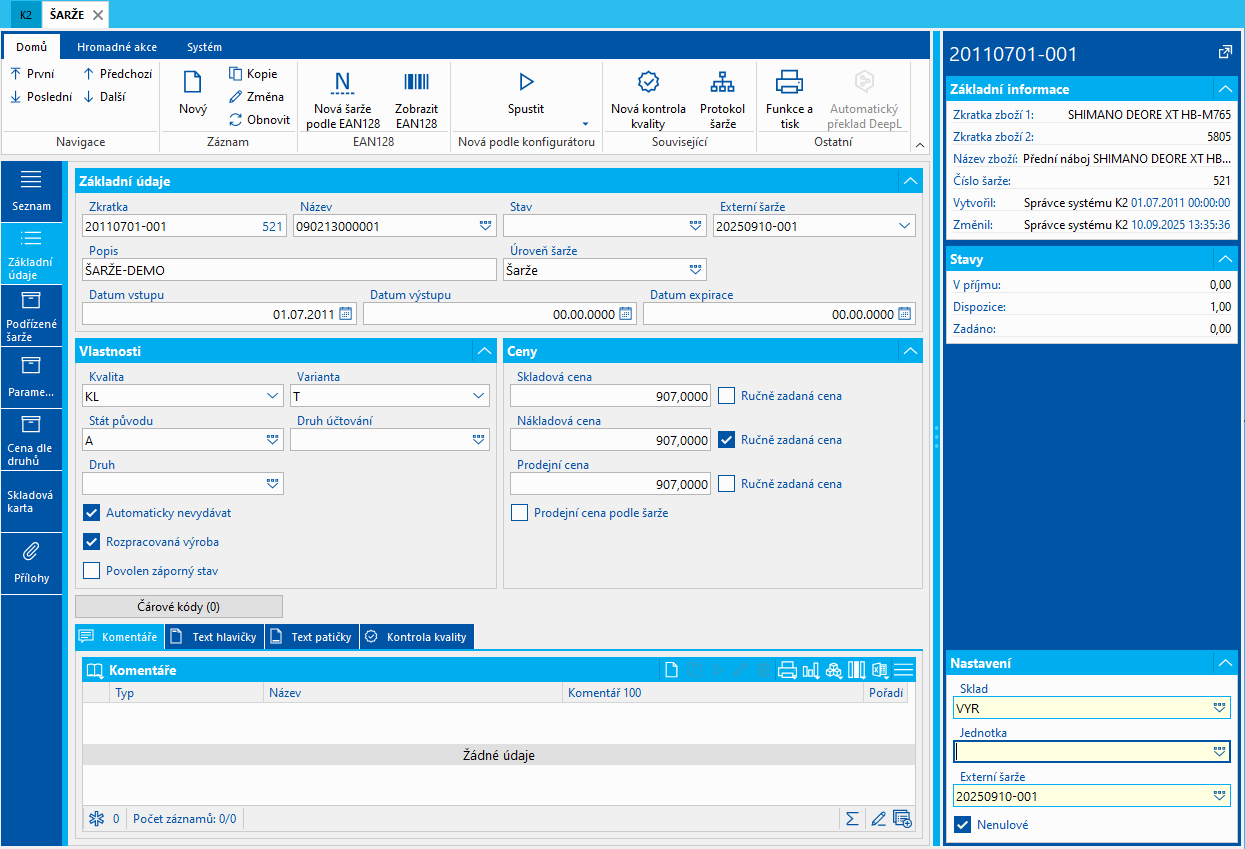1245x849 pixels.
Task: Click Excel export icon in Komentáře toolbar
Action: click(x=880, y=670)
